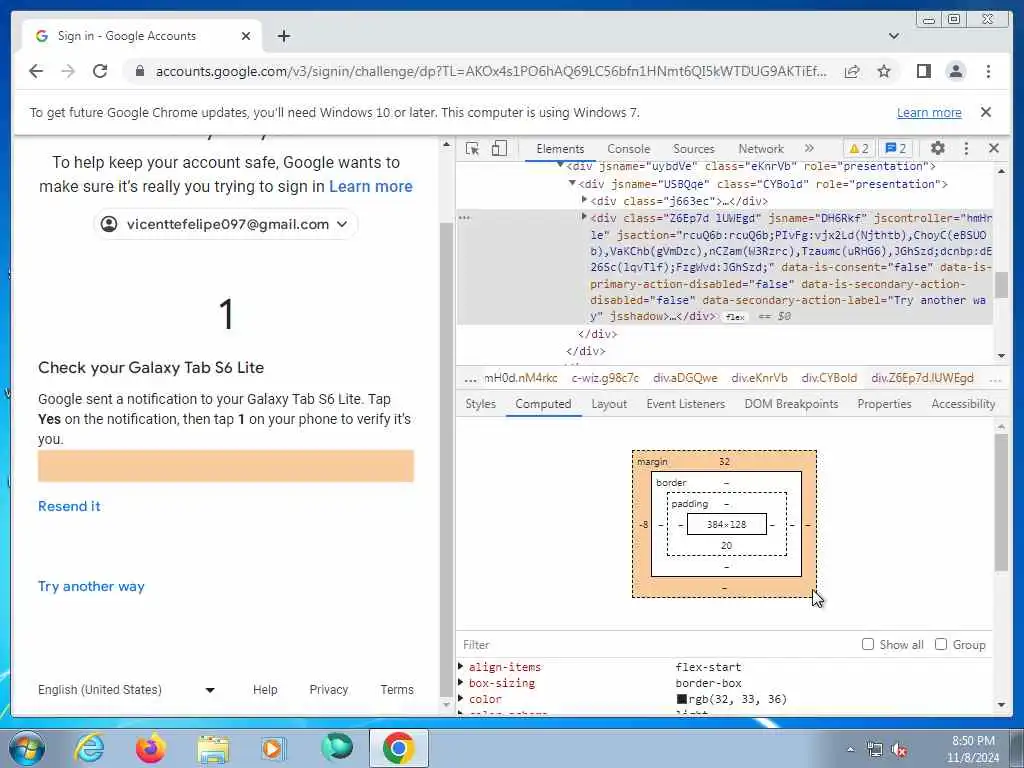Expand the color computed property

tap(461, 699)
